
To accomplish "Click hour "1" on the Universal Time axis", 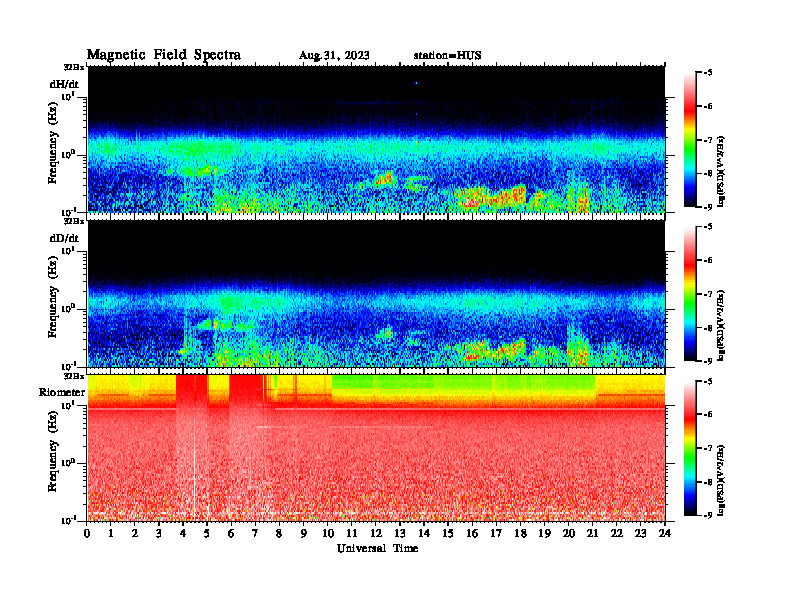I will (111, 533).
